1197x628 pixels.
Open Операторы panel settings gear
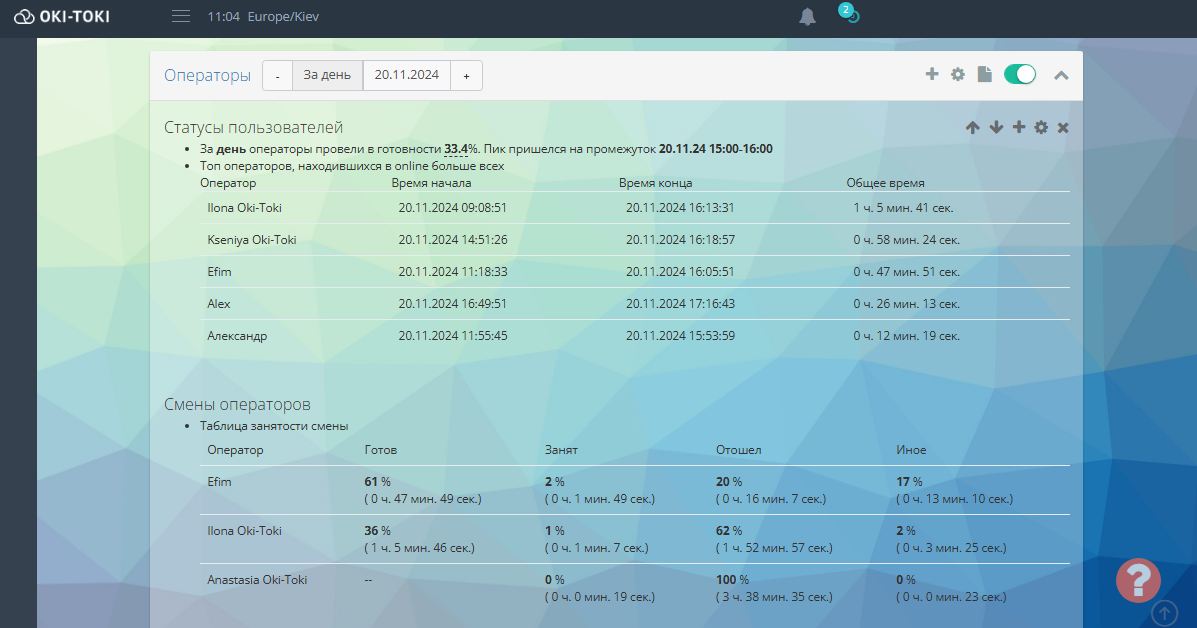[958, 74]
